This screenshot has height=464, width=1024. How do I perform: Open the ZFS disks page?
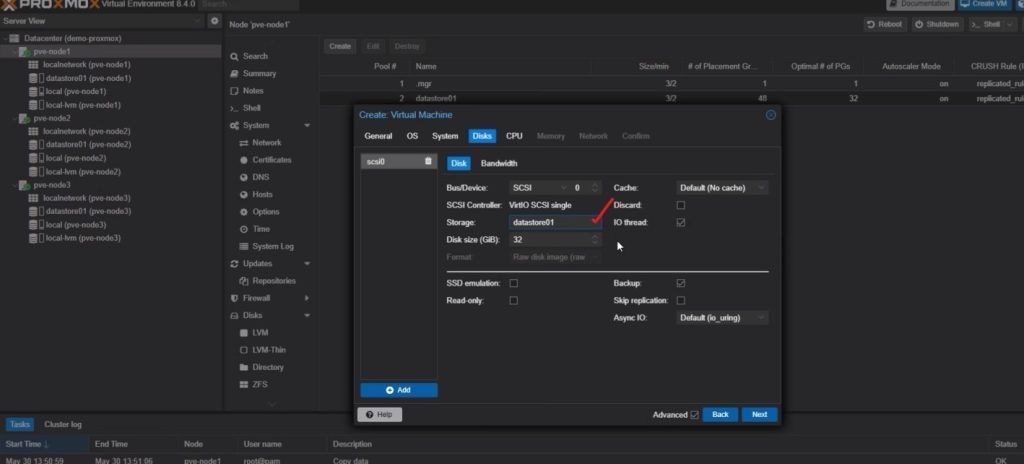pyautogui.click(x=260, y=384)
